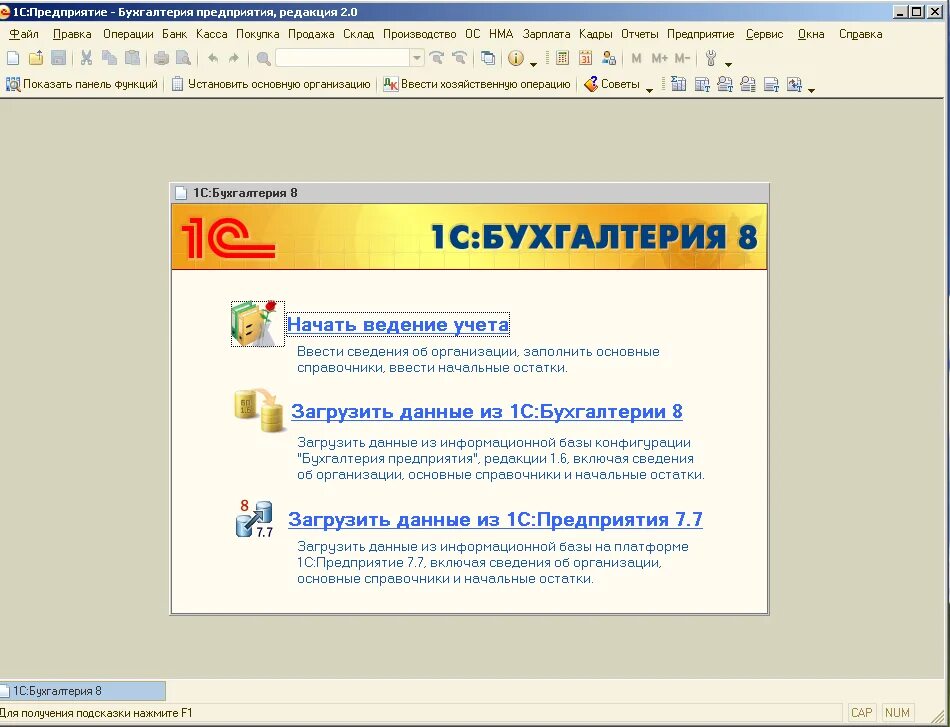Image resolution: width=950 pixels, height=727 pixels.
Task: Open the Правка menu
Action: click(x=72, y=34)
